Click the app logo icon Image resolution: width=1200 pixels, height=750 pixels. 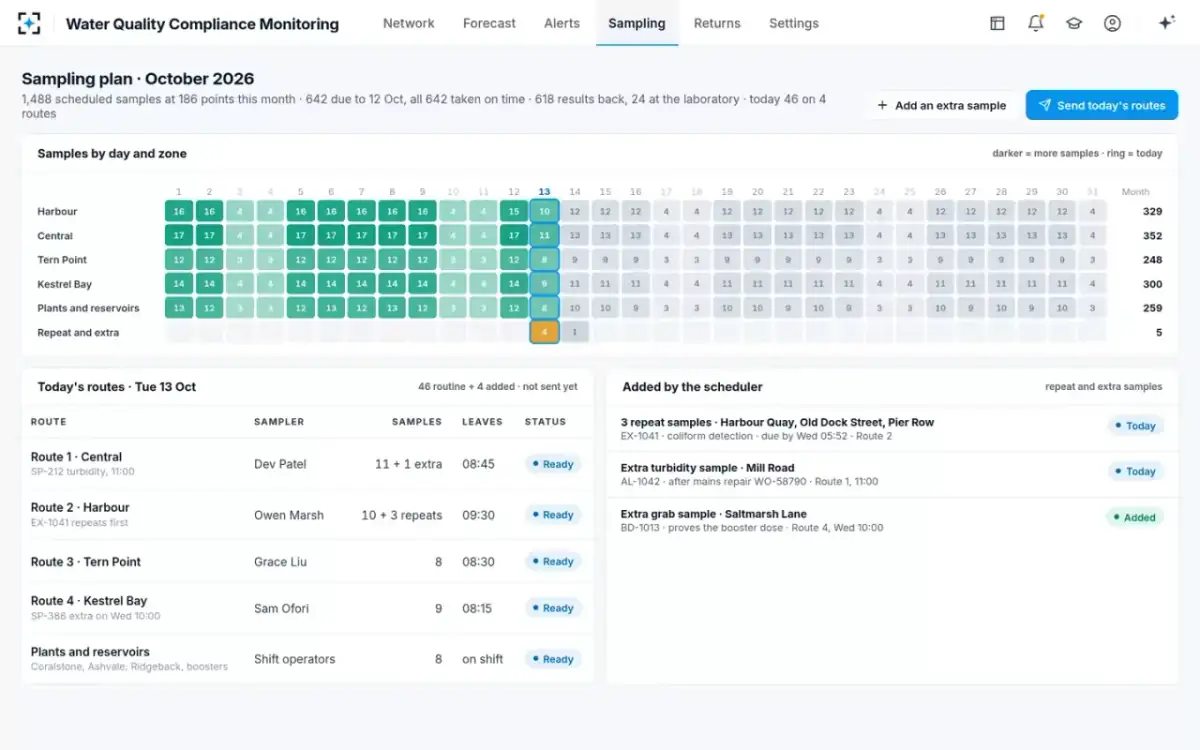29,23
